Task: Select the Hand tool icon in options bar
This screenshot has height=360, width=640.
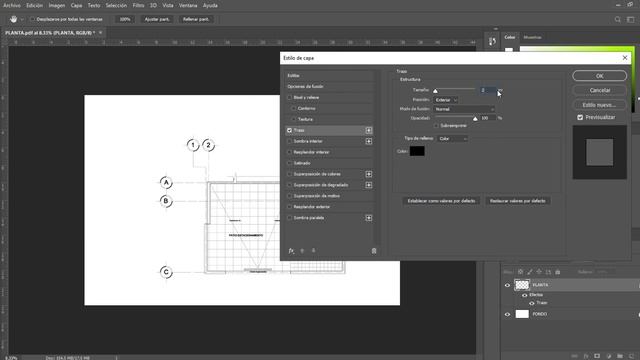Action: [13, 19]
